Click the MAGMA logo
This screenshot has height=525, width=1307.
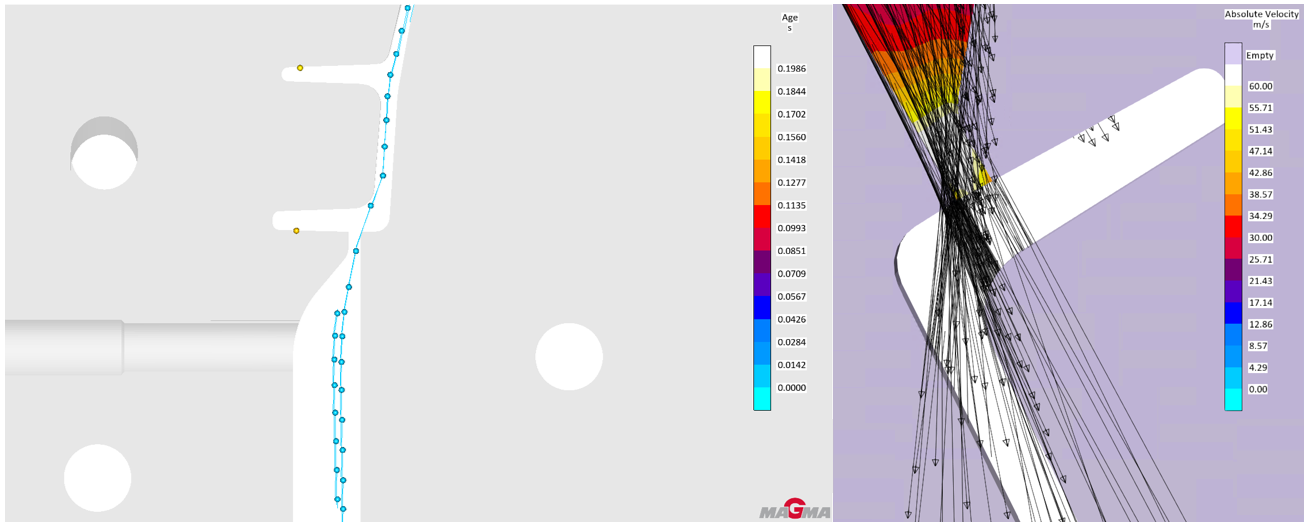click(x=794, y=510)
